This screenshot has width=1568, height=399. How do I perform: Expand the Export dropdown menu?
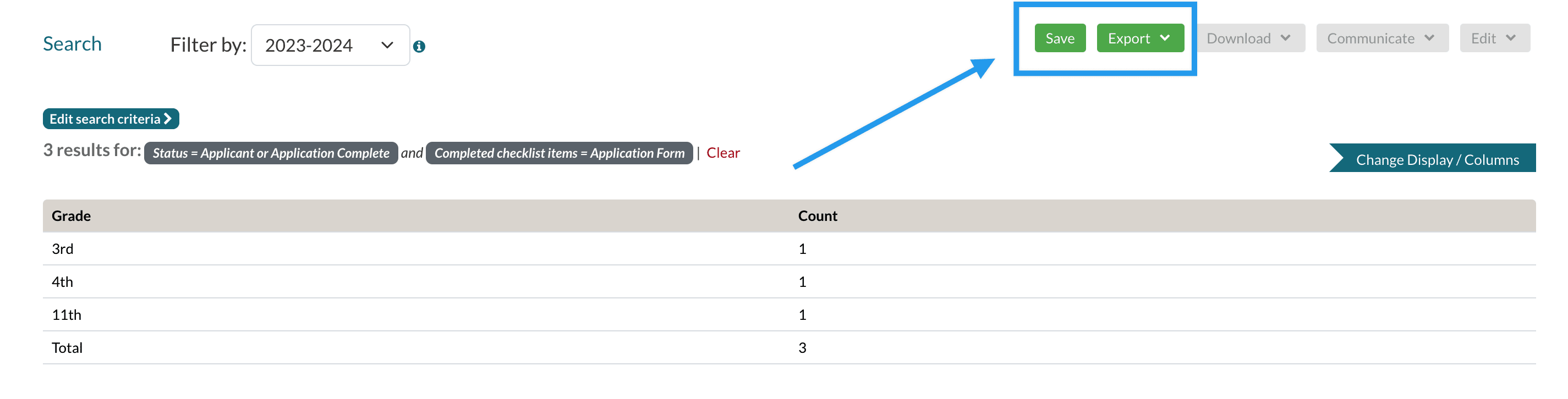(x=1139, y=38)
